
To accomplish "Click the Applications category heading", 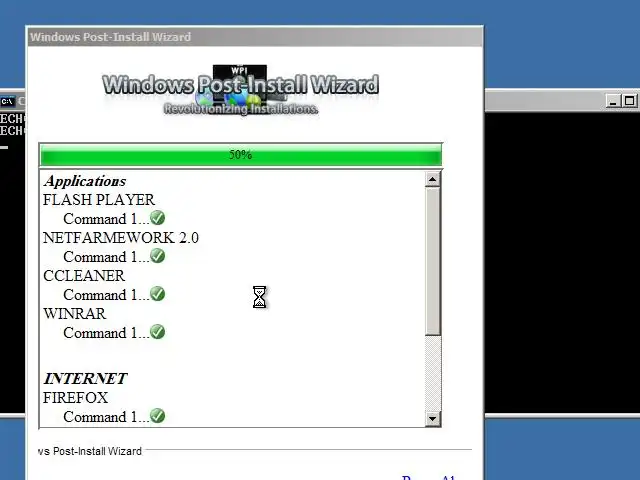I will [x=85, y=181].
